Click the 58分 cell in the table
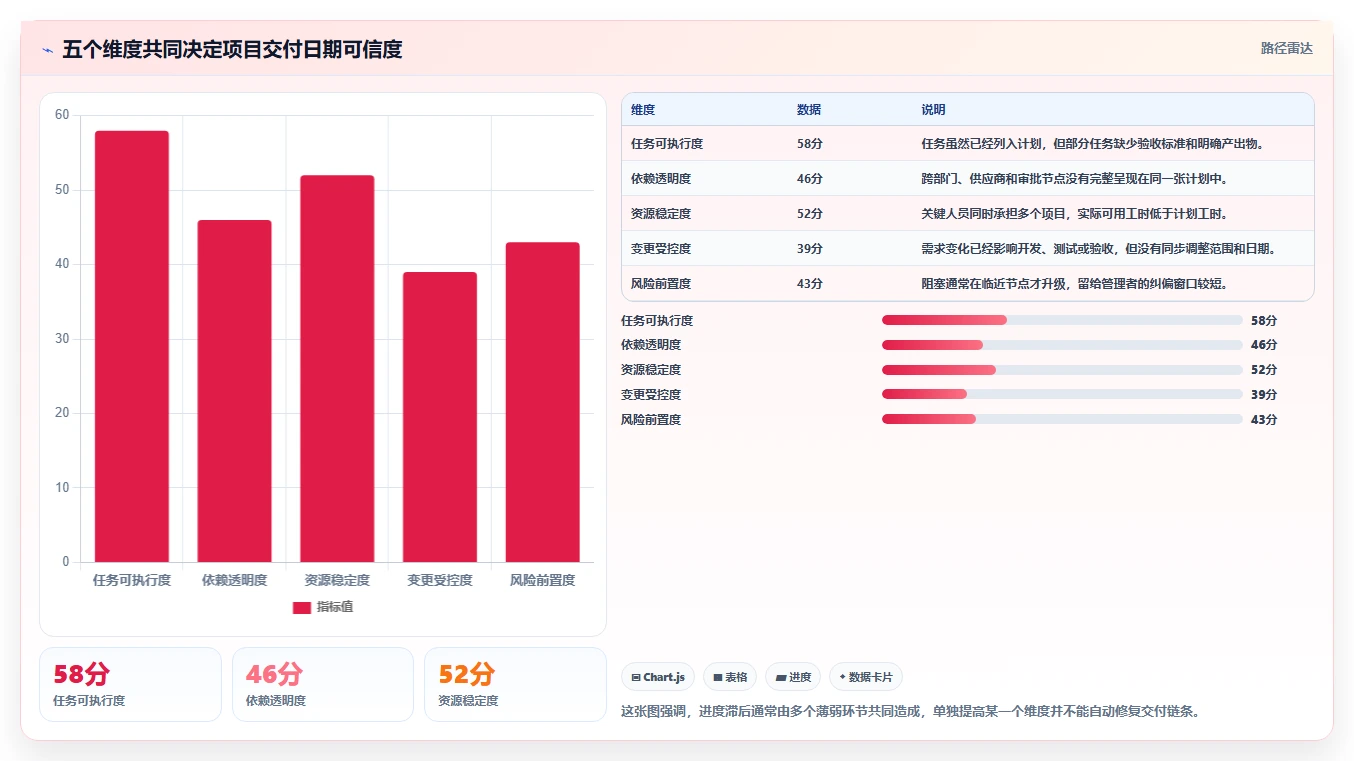 [x=810, y=144]
